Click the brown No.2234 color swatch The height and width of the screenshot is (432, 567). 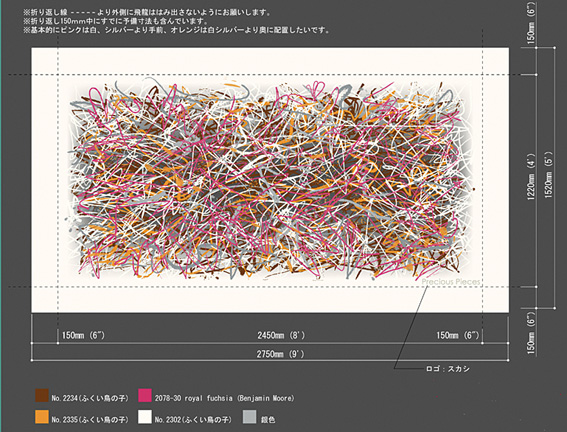tap(42, 395)
